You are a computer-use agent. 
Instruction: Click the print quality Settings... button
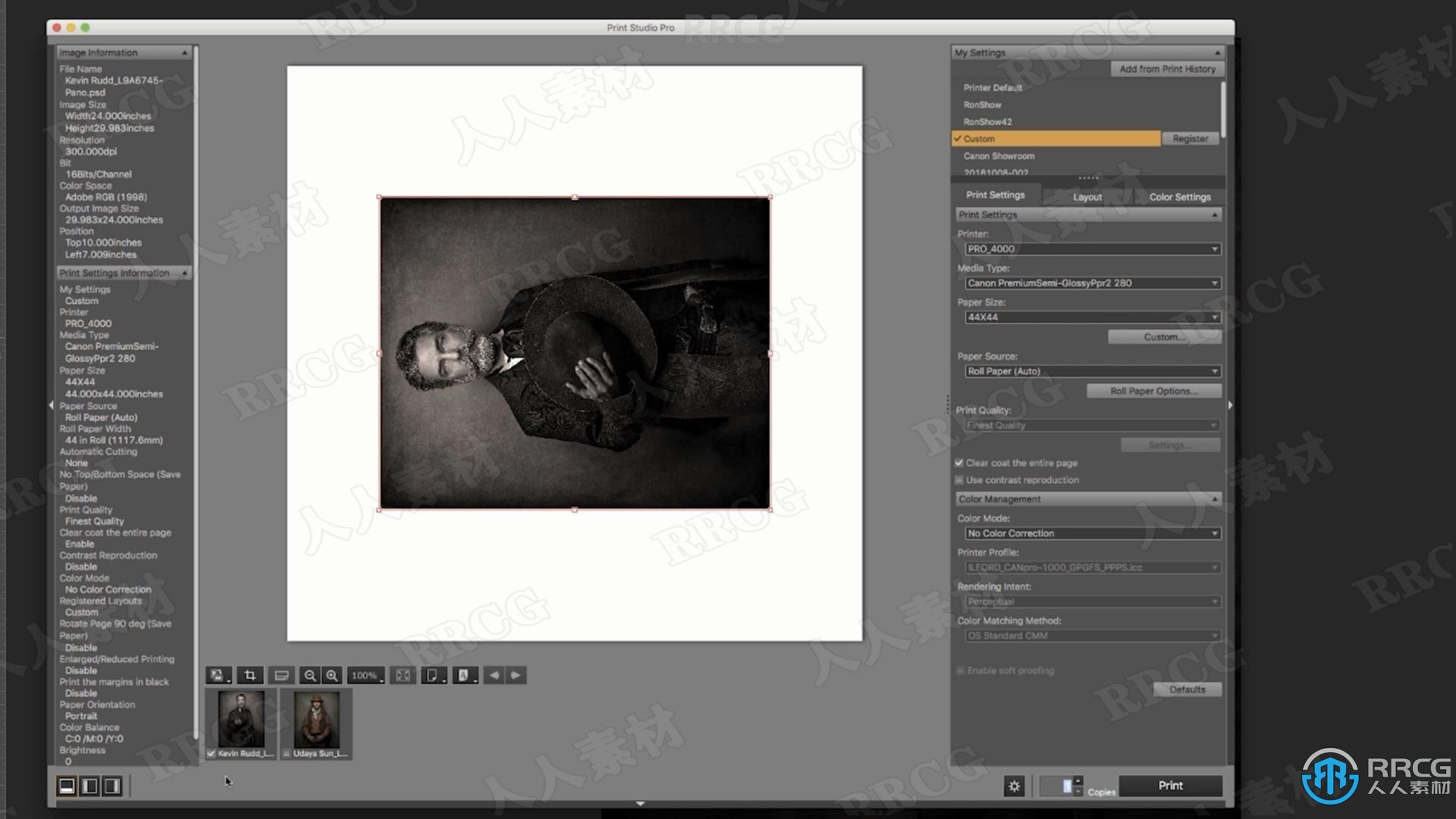tap(1170, 445)
